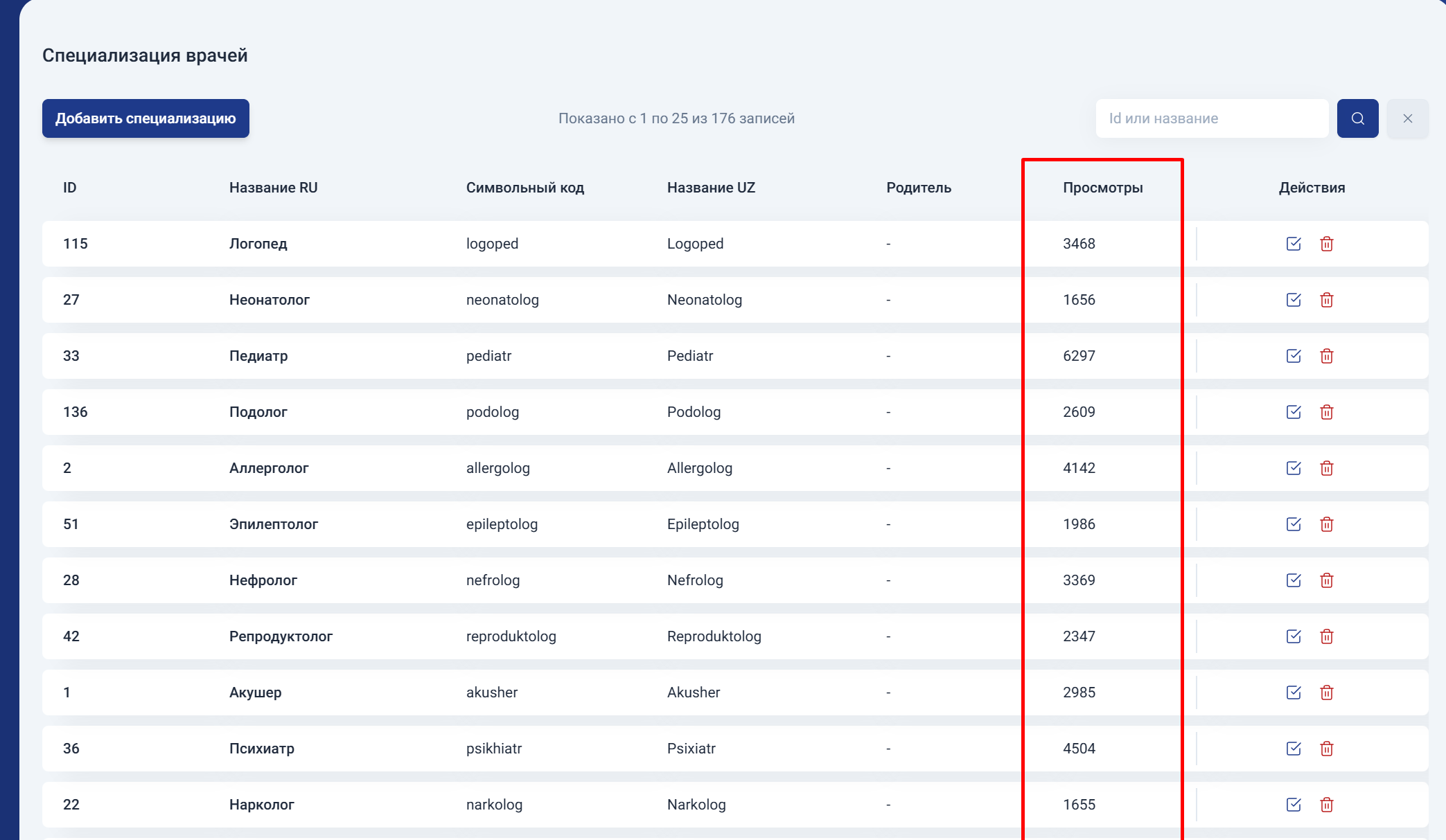Image resolution: width=1446 pixels, height=840 pixels.
Task: Select the Педиатр name cell
Action: coord(258,356)
